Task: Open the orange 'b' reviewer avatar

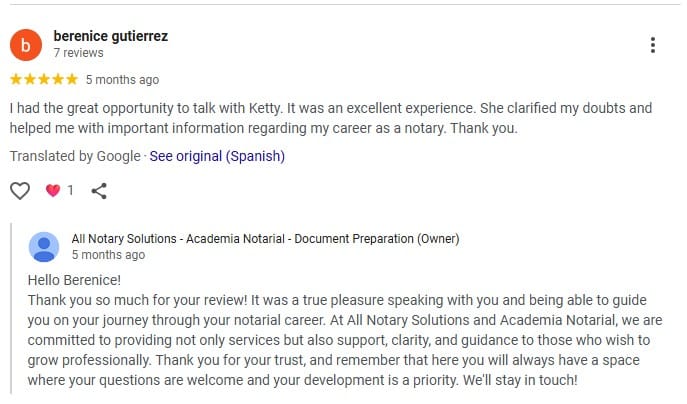Action: (x=26, y=44)
